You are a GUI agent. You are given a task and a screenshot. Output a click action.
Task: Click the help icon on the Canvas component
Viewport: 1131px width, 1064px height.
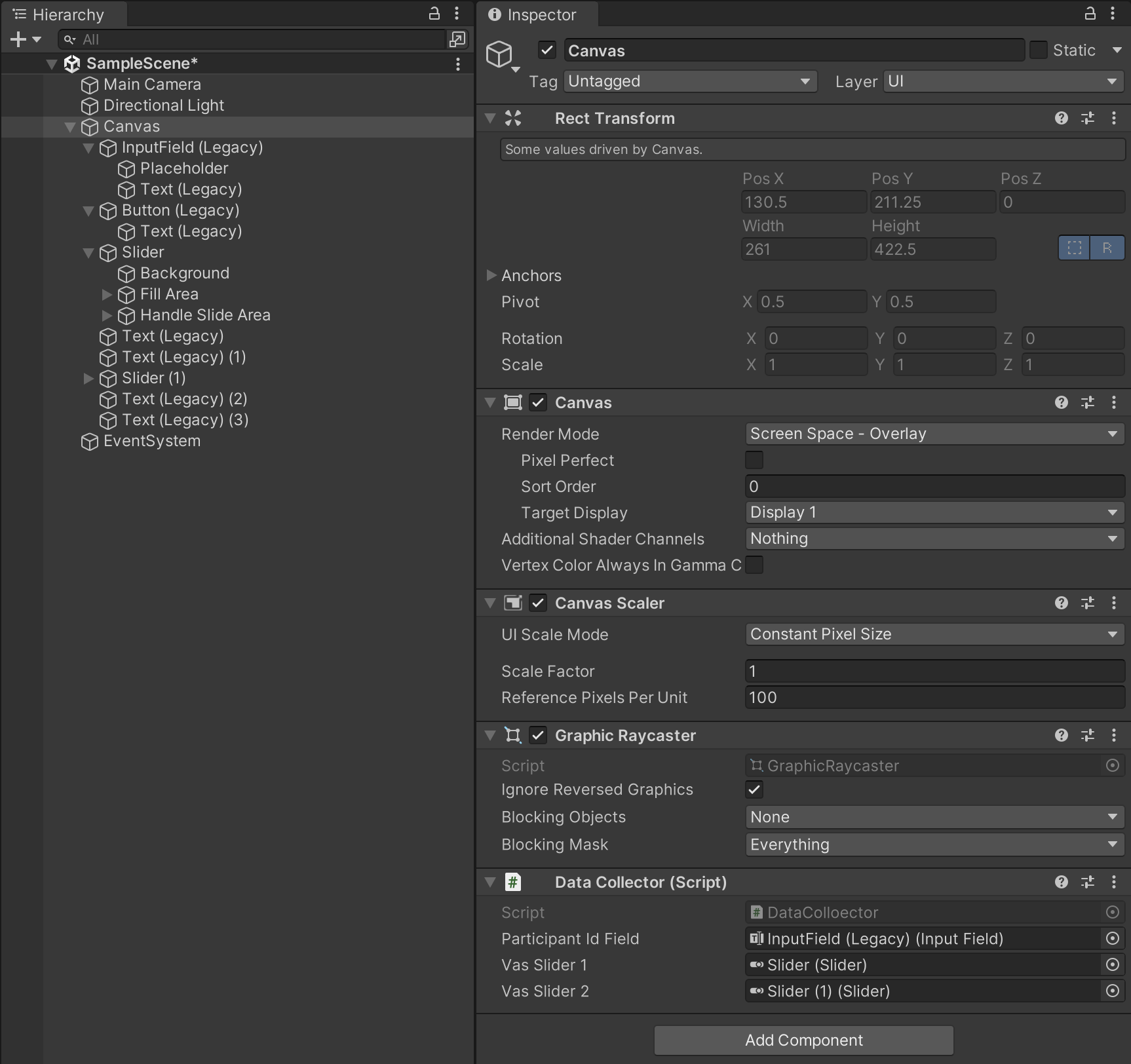pyautogui.click(x=1060, y=402)
